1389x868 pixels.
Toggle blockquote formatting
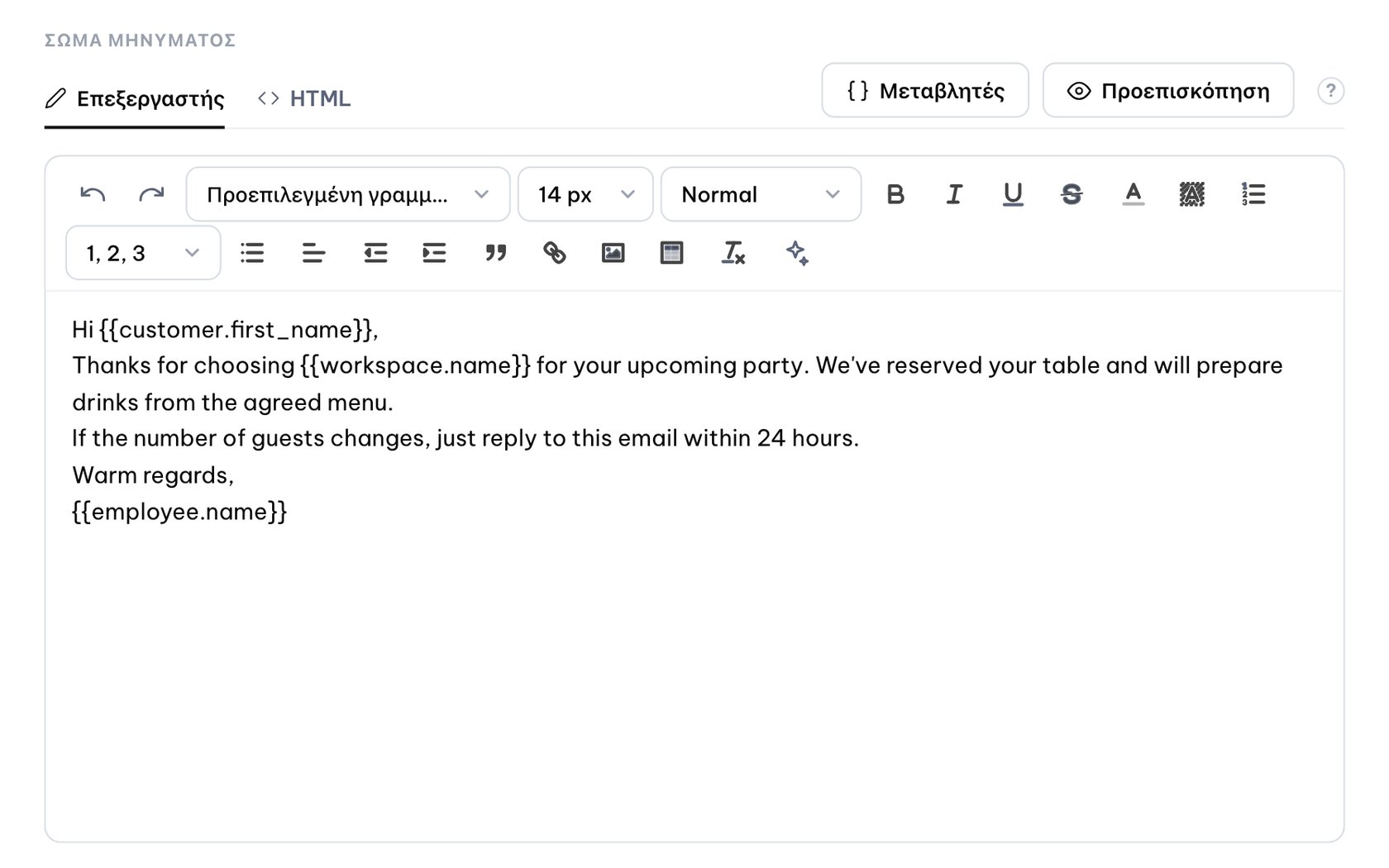[x=495, y=253]
